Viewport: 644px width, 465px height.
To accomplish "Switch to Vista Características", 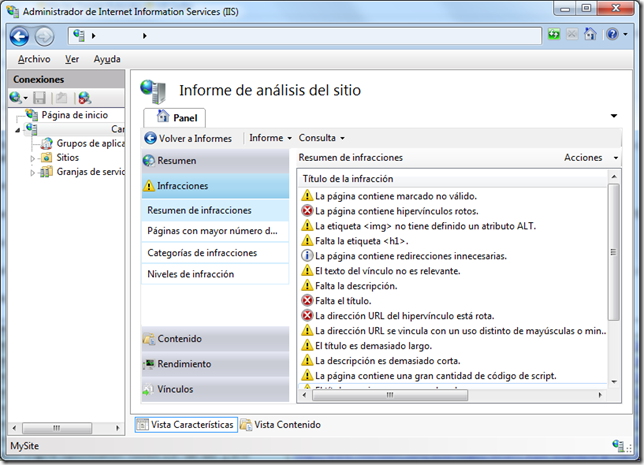I will [186, 425].
